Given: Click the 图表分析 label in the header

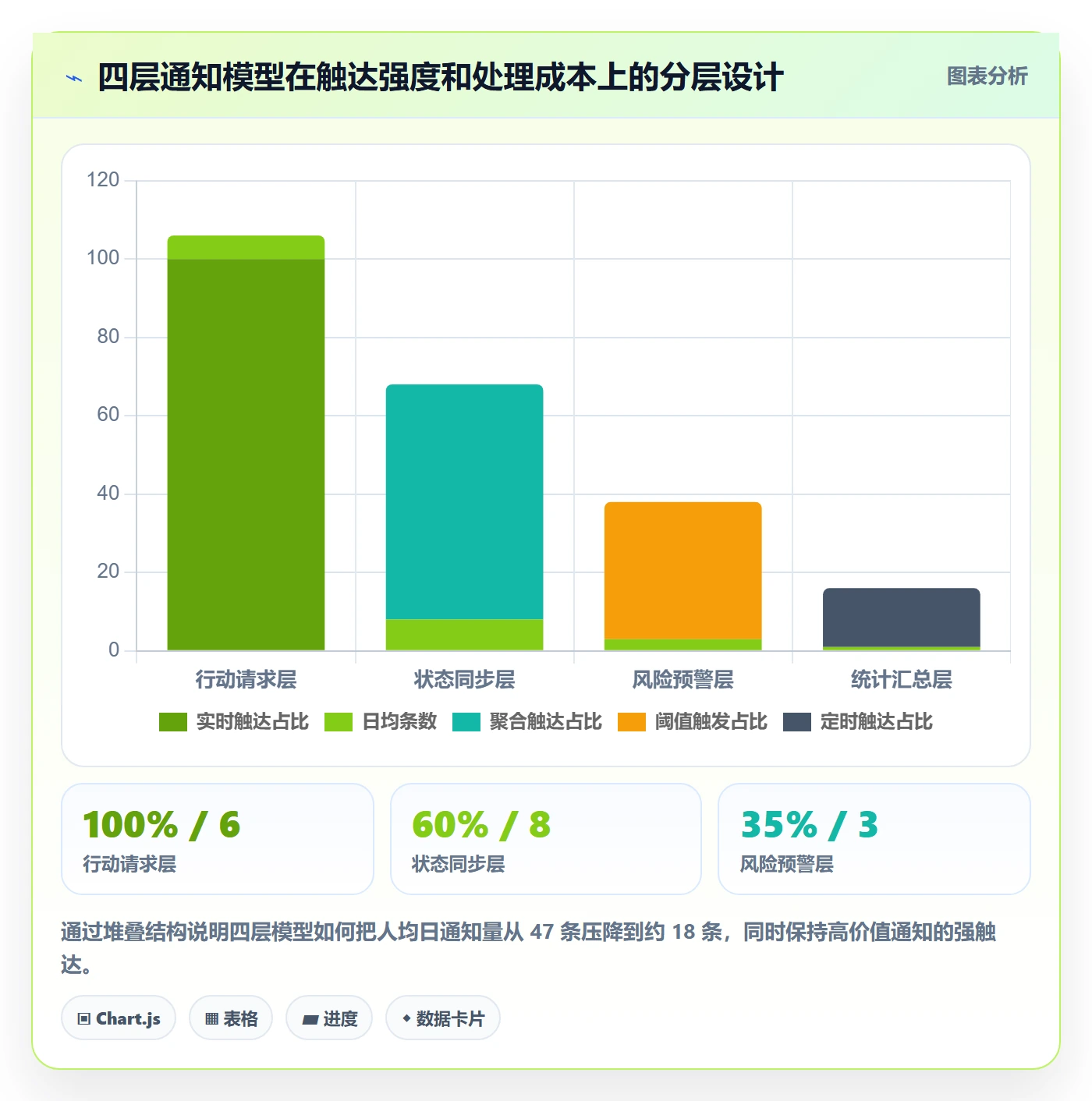Looking at the screenshot, I should pos(987,76).
